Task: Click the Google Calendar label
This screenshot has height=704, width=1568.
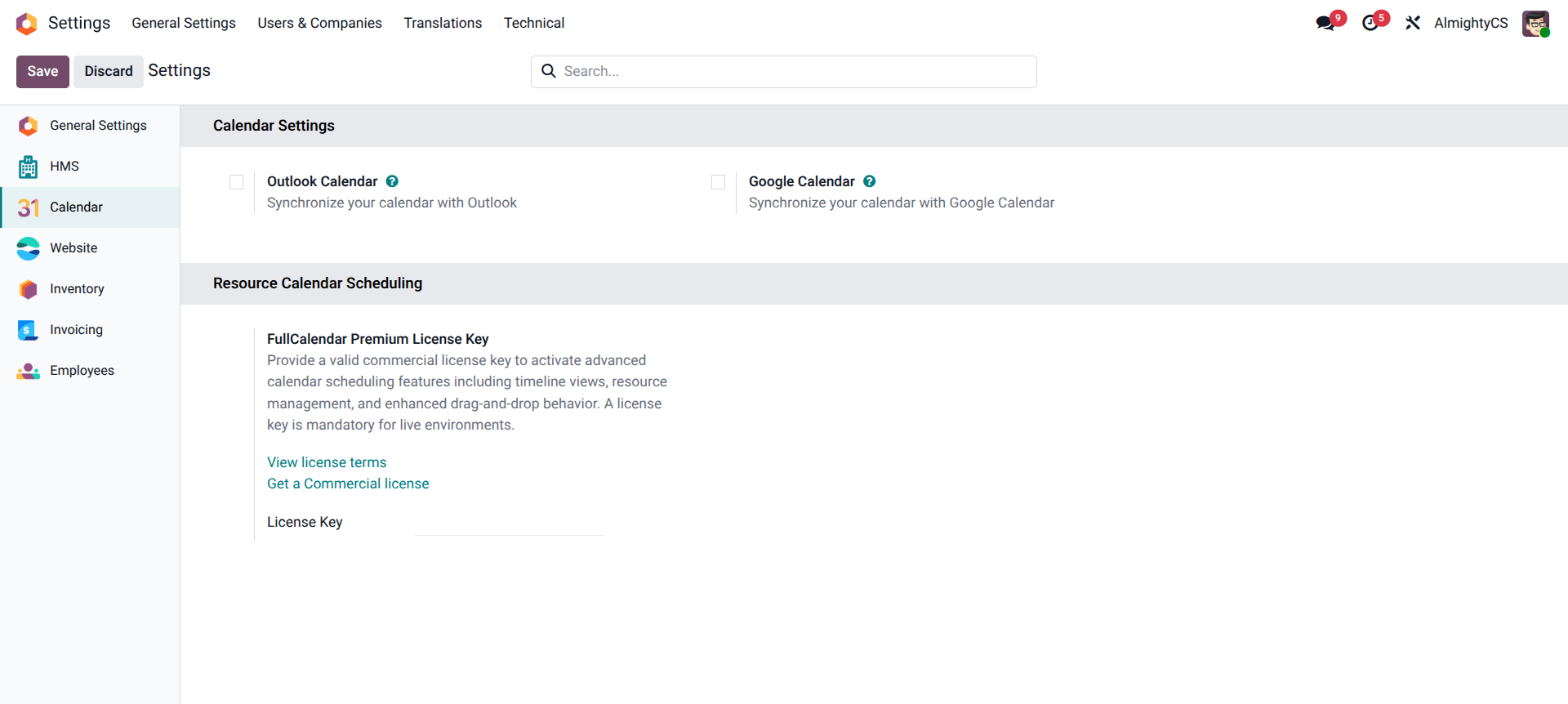Action: click(801, 181)
